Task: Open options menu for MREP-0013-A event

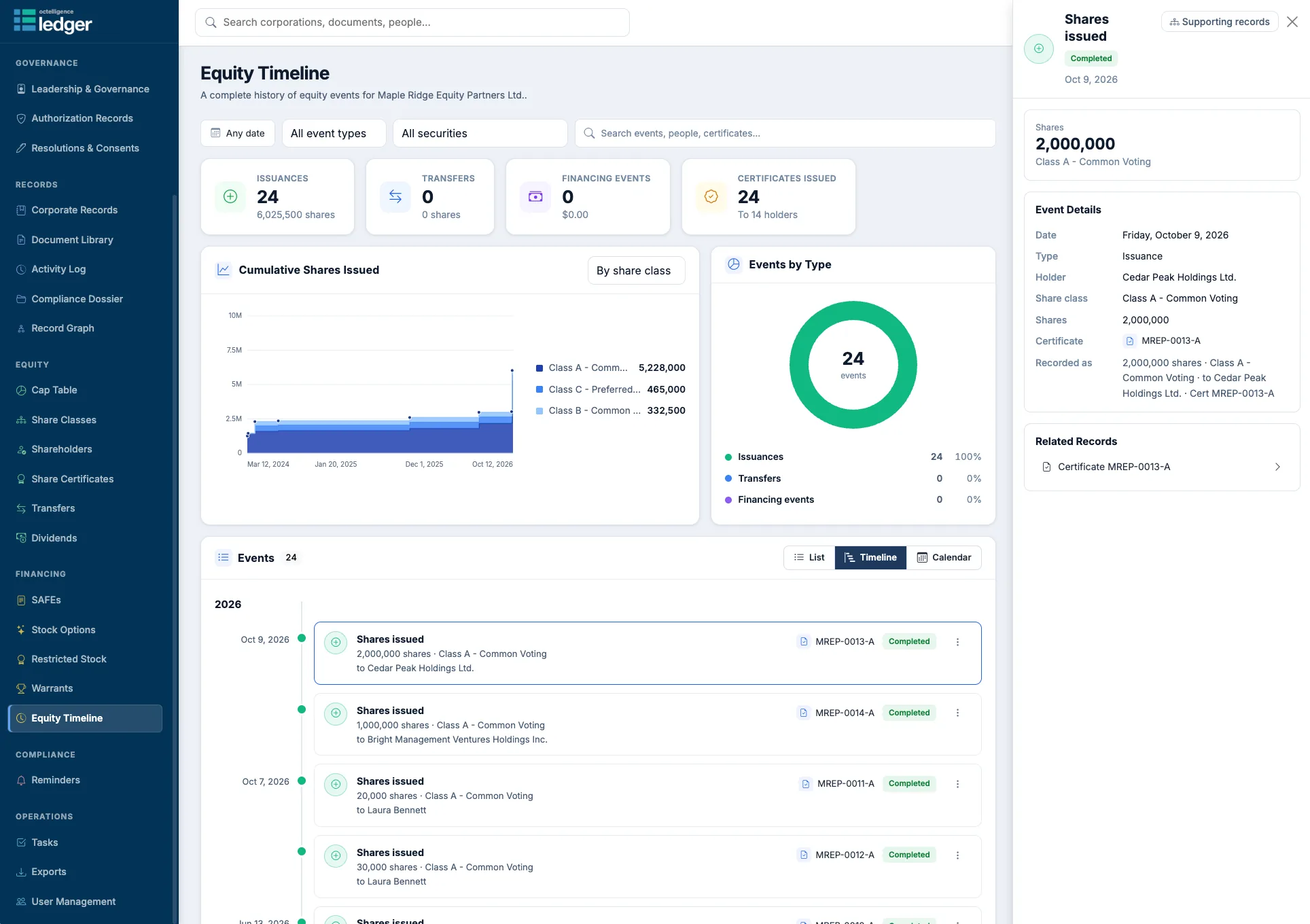Action: (x=958, y=642)
